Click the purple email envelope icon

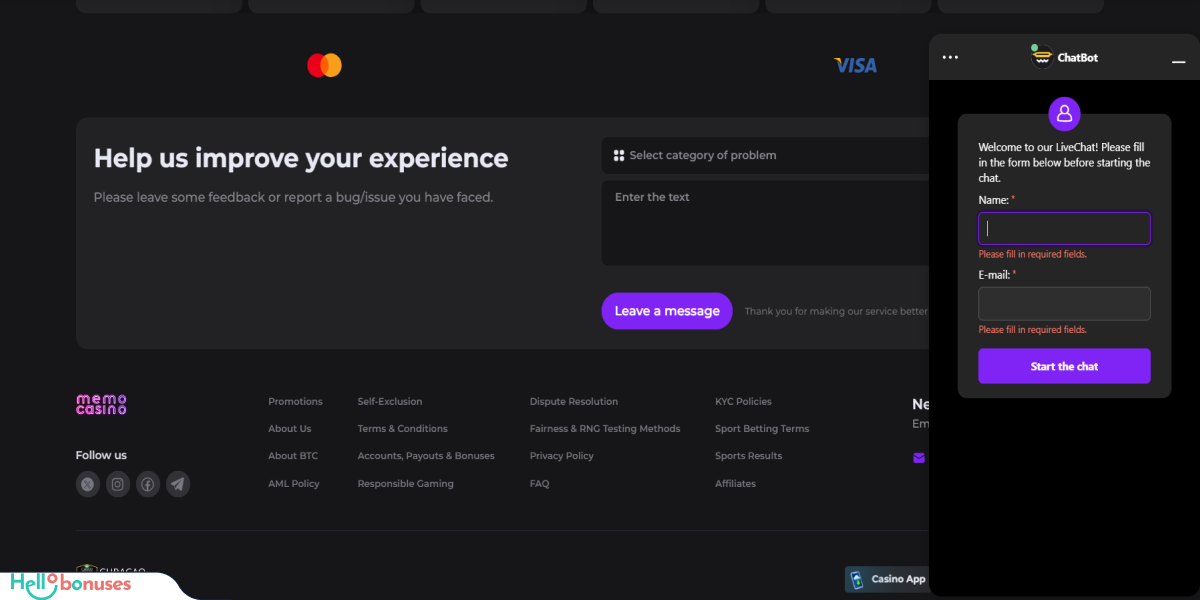click(919, 458)
